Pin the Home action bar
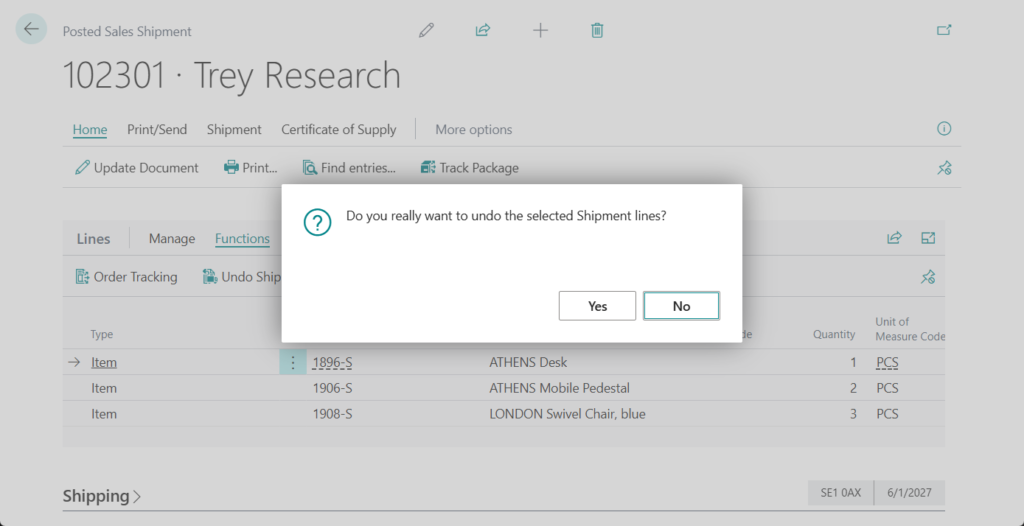Viewport: 1024px width, 526px height. (943, 168)
